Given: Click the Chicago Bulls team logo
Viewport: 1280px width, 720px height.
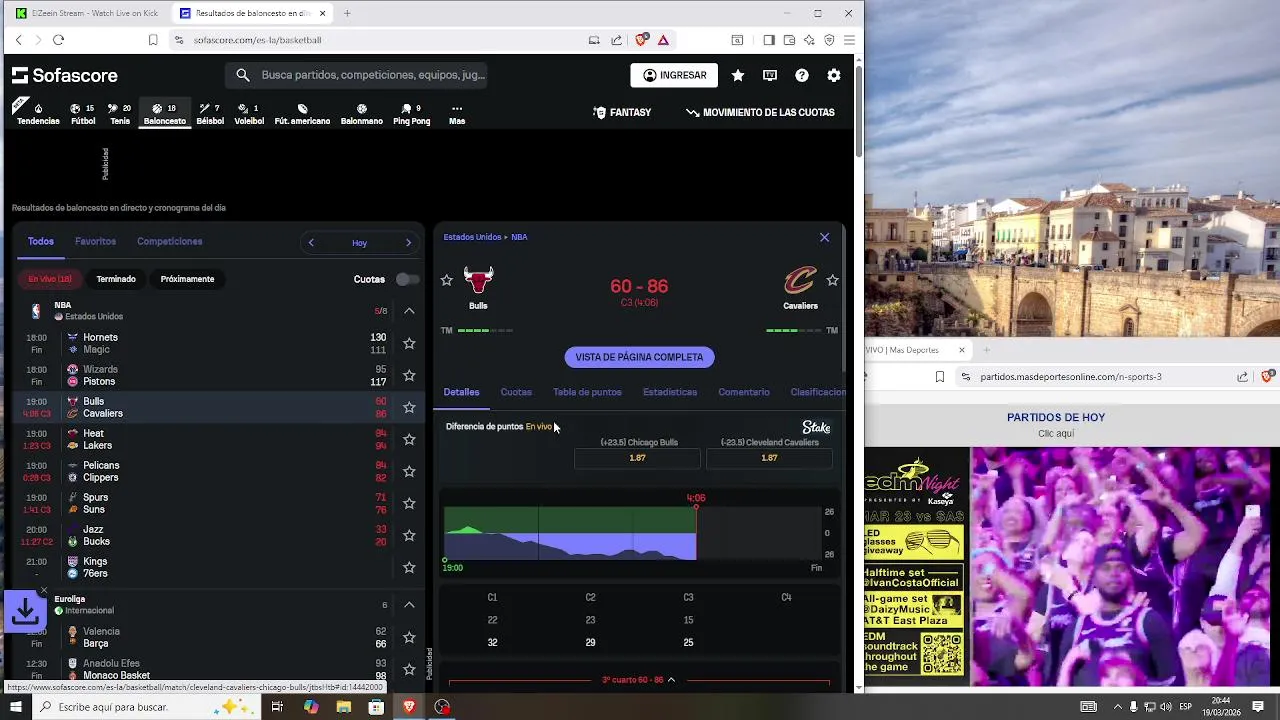Looking at the screenshot, I should 478,281.
